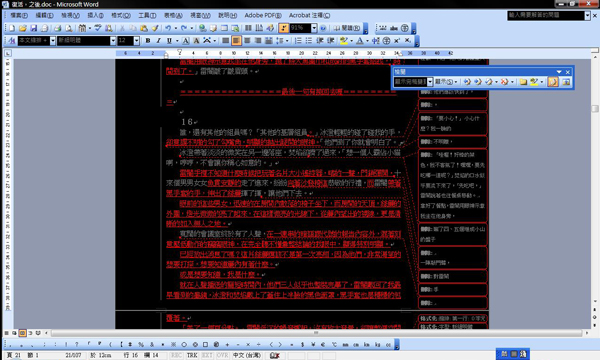Open the File (檔案) menu

[x=19, y=16]
